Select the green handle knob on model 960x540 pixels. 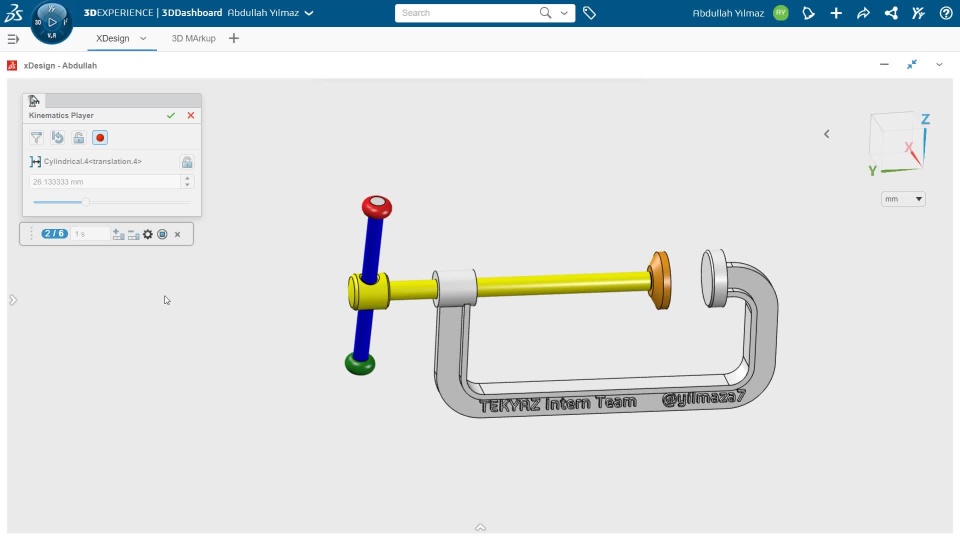[360, 364]
